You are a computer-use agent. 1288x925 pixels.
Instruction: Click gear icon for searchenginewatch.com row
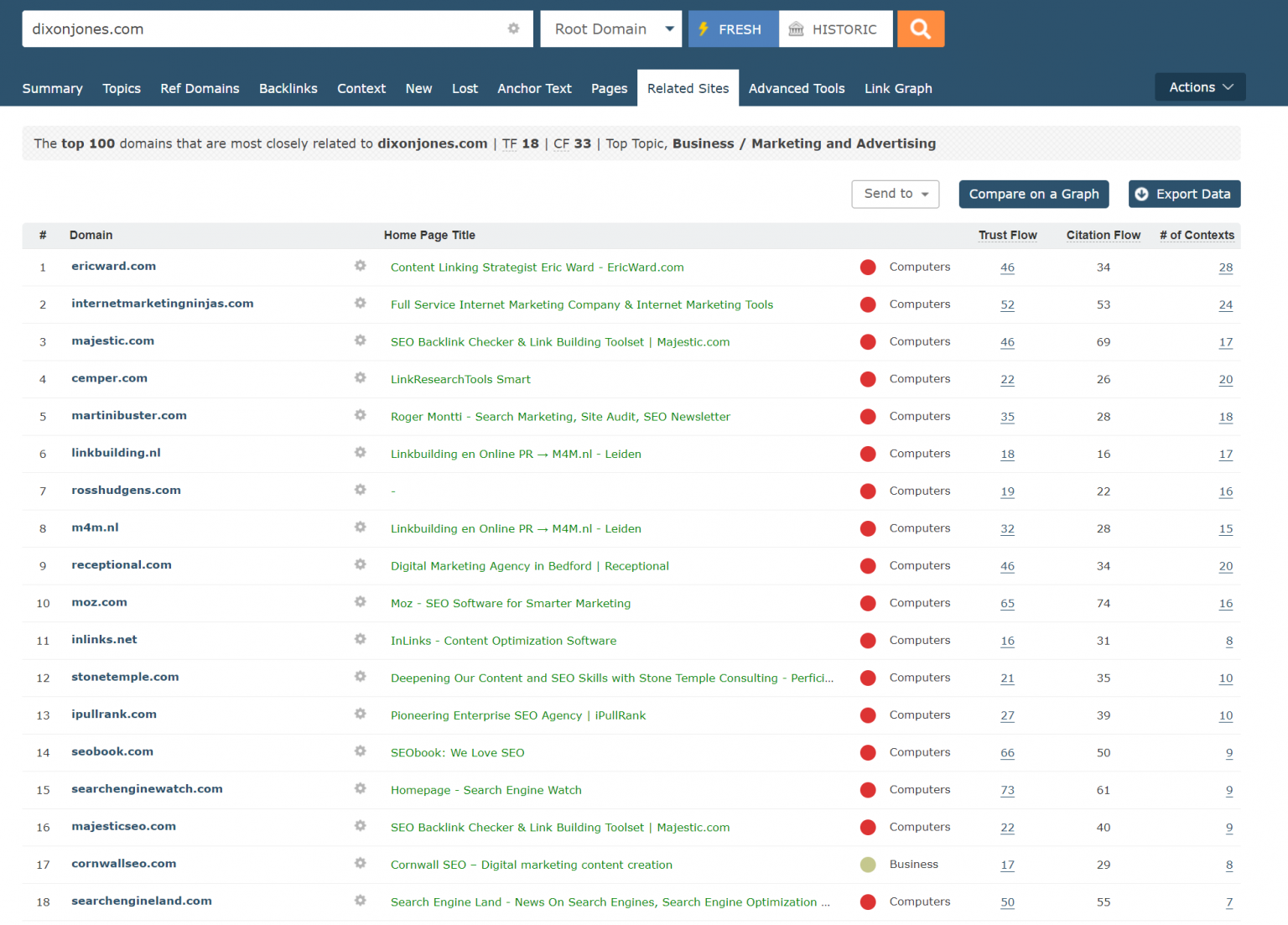(360, 788)
